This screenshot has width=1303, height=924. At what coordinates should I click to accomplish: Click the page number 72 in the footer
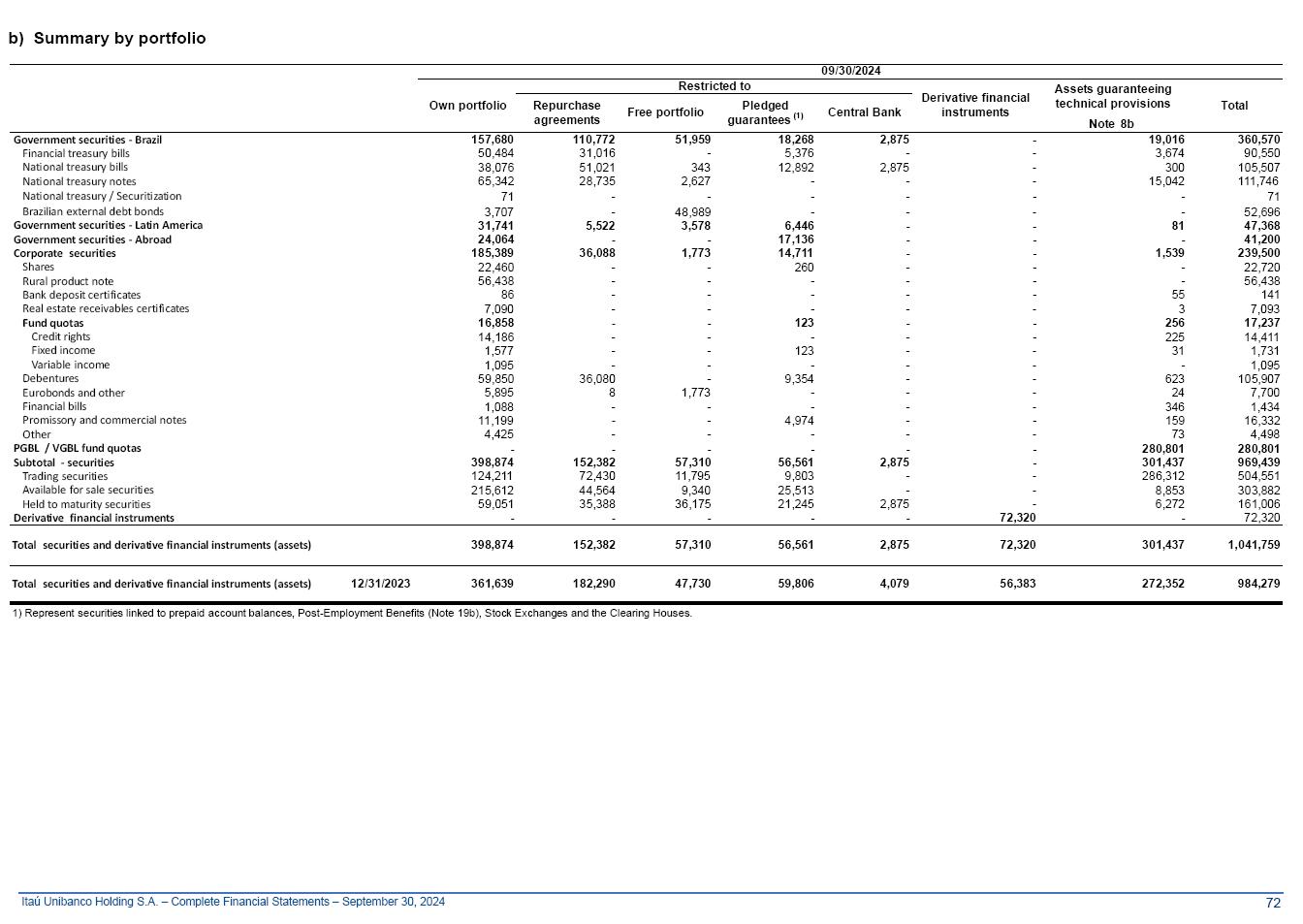(1273, 903)
